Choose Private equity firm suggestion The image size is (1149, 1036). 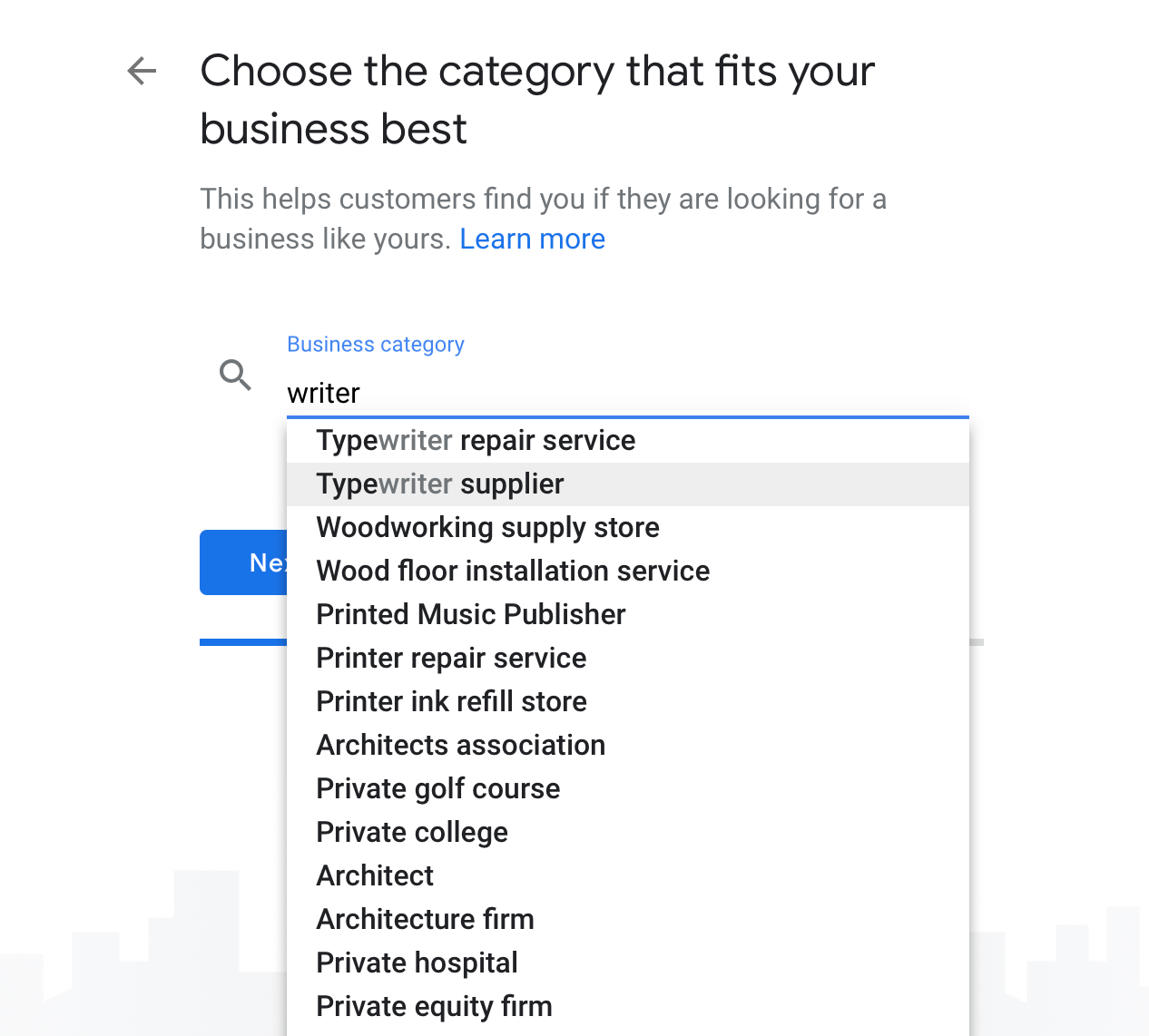pyautogui.click(x=434, y=1007)
